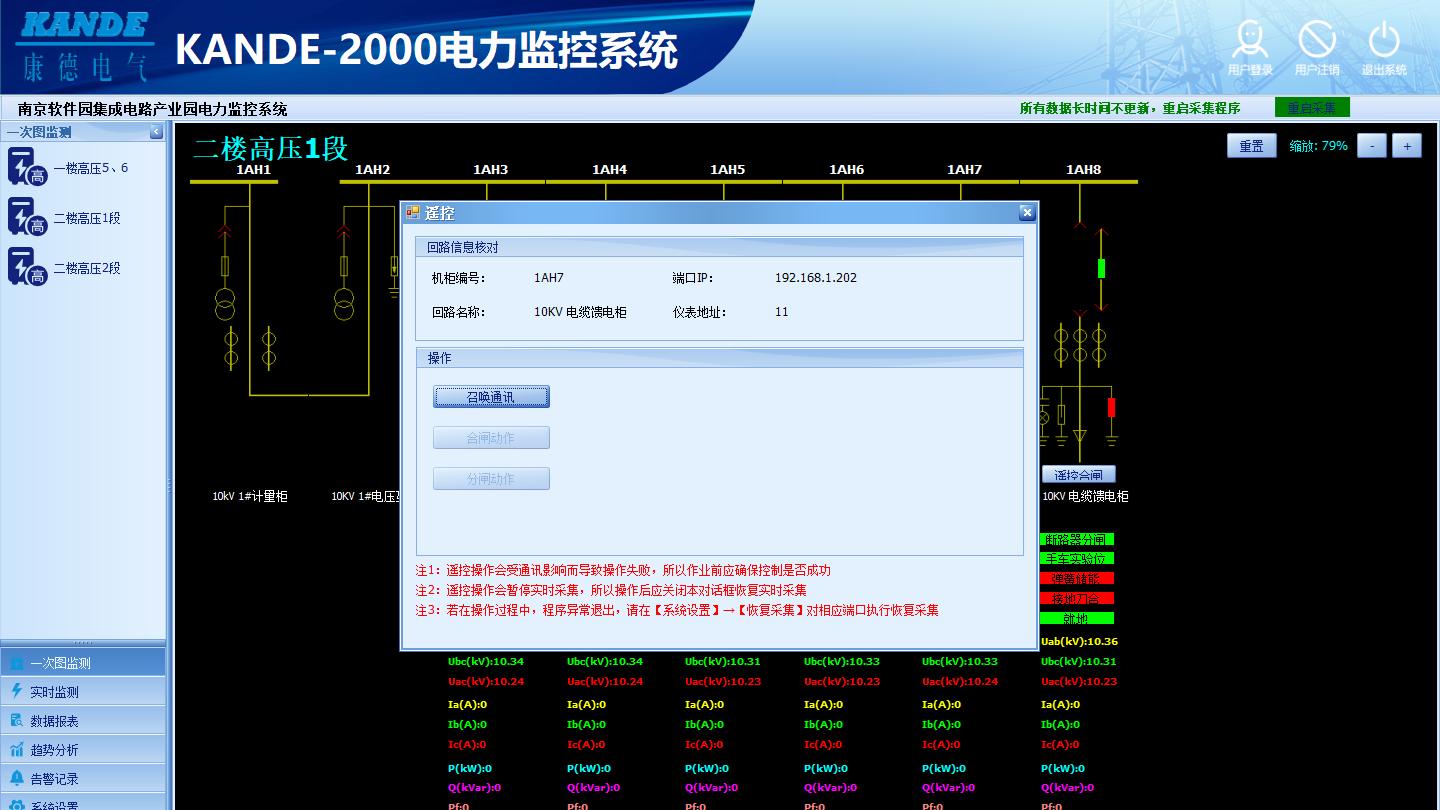Click the 10KV 电缆馈电柜 circuit name in dialog
The width and height of the screenshot is (1440, 810).
click(580, 312)
